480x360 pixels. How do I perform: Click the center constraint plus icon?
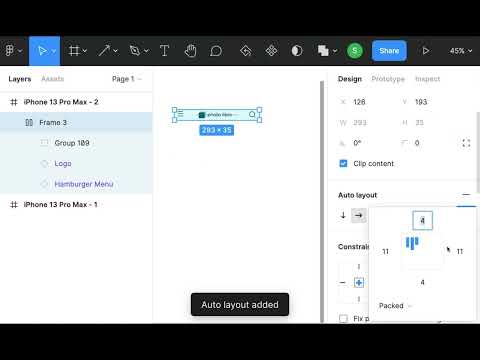coord(359,283)
